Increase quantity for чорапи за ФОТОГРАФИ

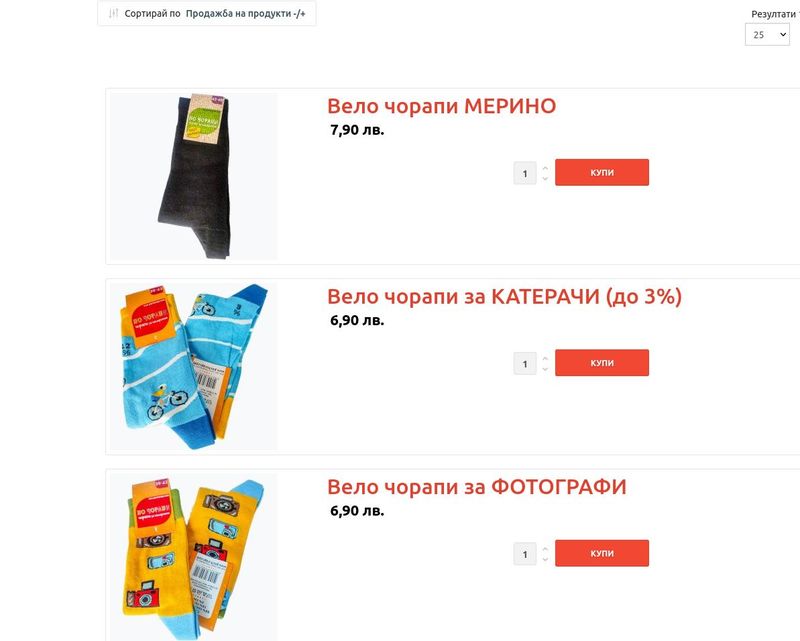545,549
